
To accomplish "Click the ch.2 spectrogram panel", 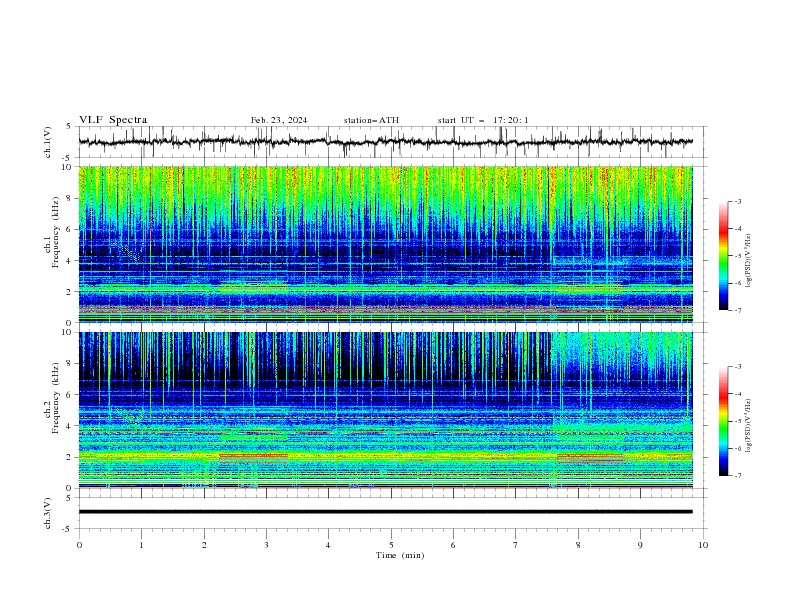I will 385,410.
